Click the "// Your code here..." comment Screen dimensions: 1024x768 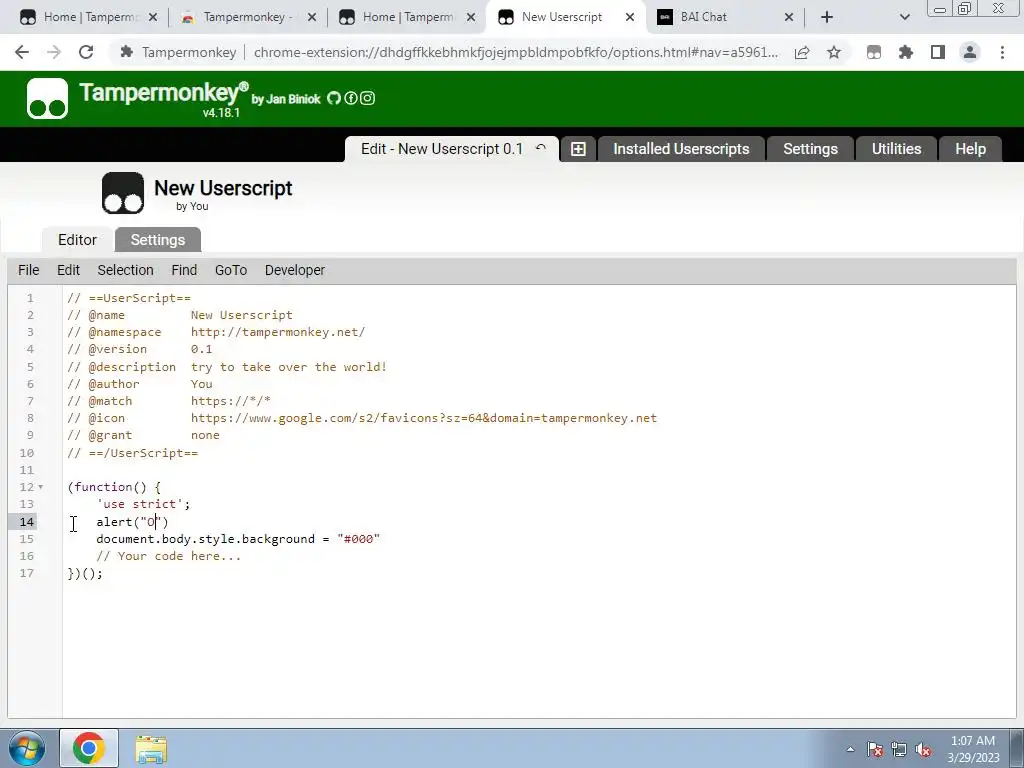point(168,556)
